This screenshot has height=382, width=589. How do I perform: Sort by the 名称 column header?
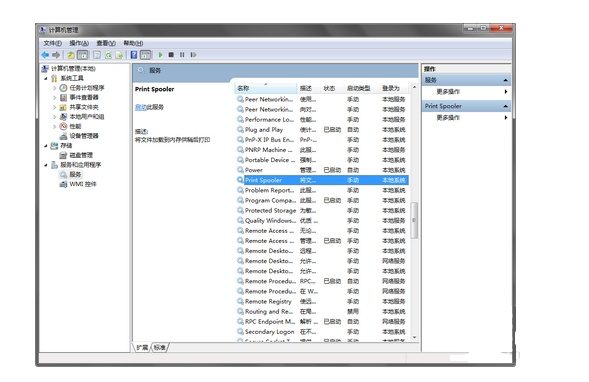(266, 88)
